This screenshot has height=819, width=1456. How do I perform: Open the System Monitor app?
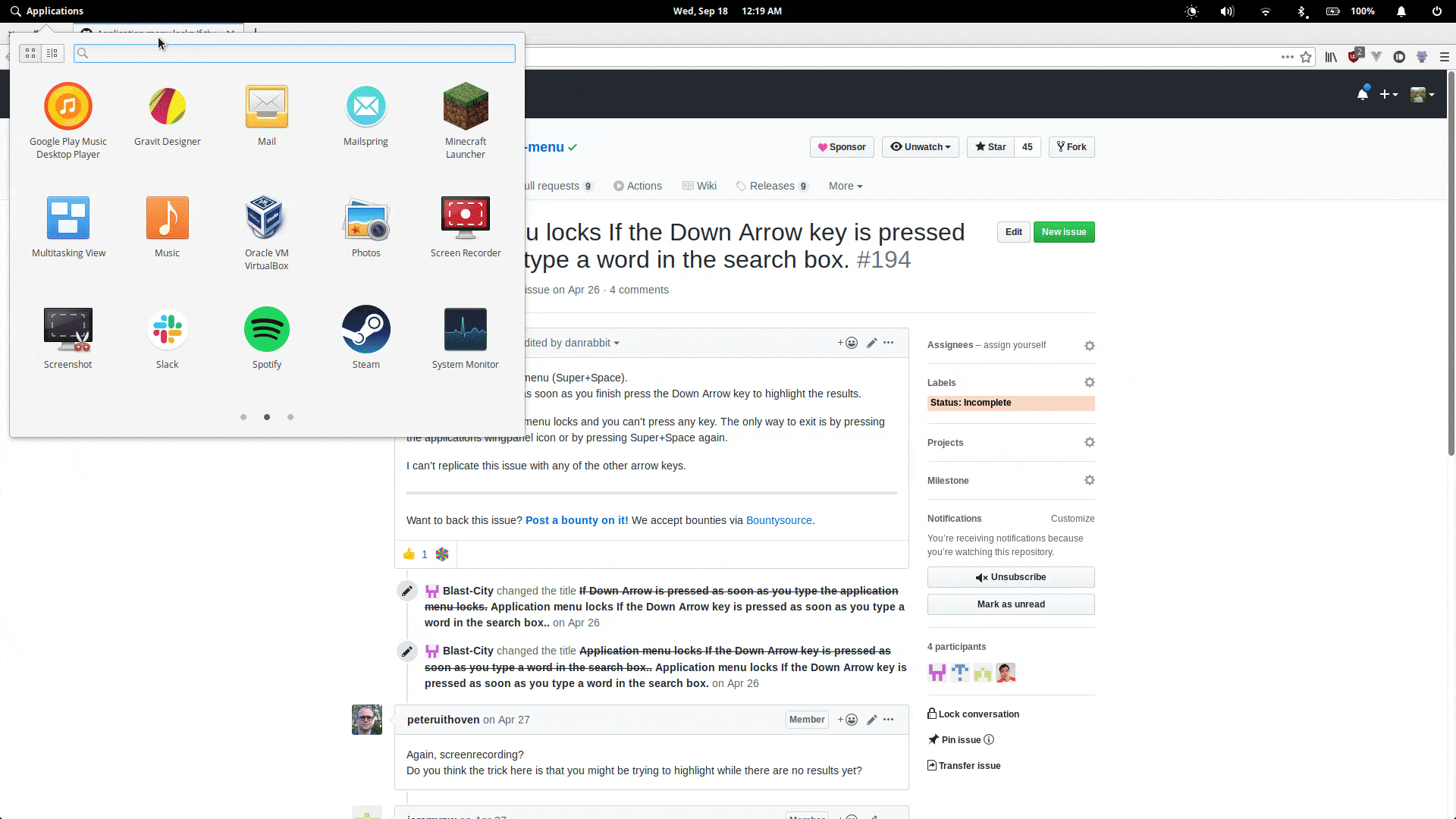click(465, 331)
